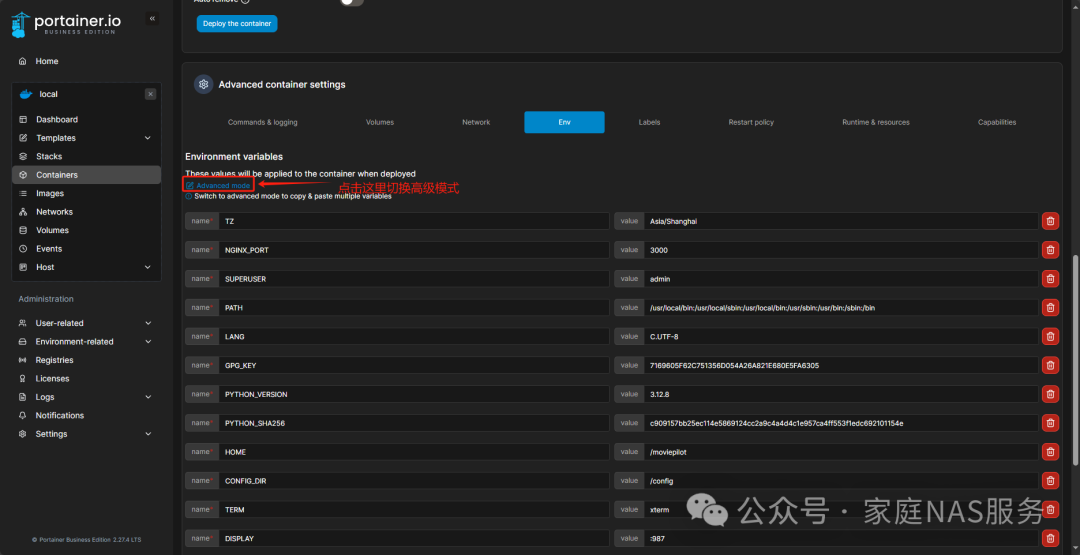Delete the PYTHON_VERSION variable
Screen dimensions: 1080x555
tap(1050, 395)
